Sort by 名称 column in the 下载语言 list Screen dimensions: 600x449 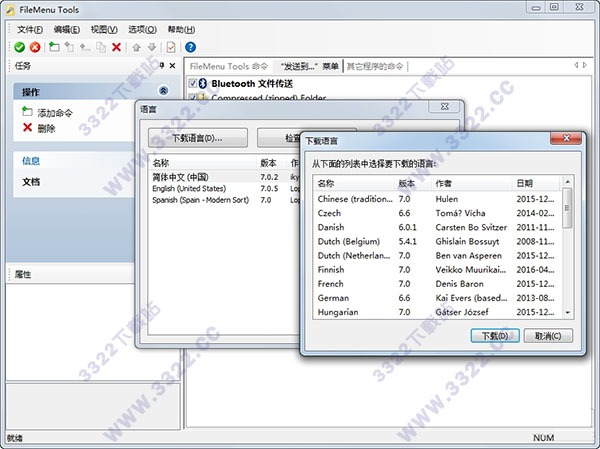click(354, 183)
